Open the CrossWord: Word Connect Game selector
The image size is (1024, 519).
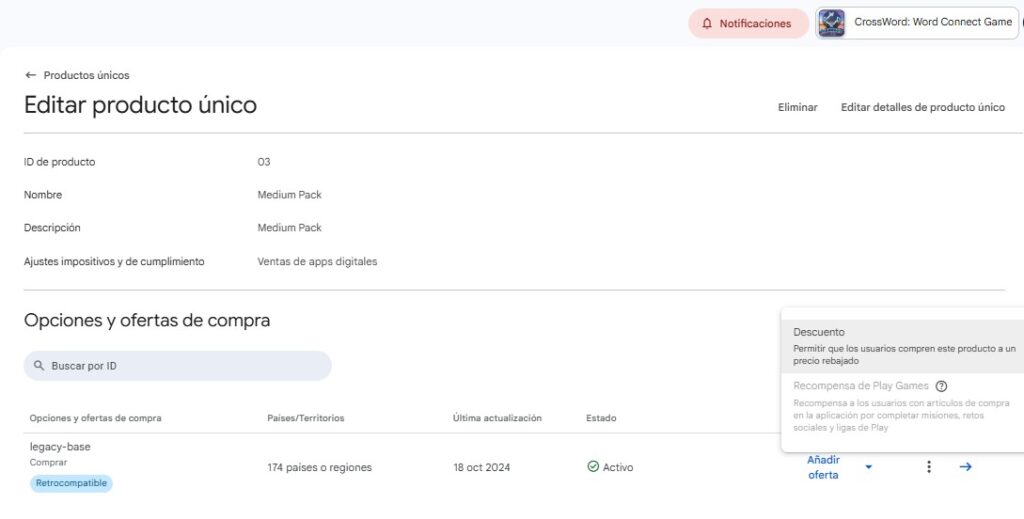coord(917,24)
